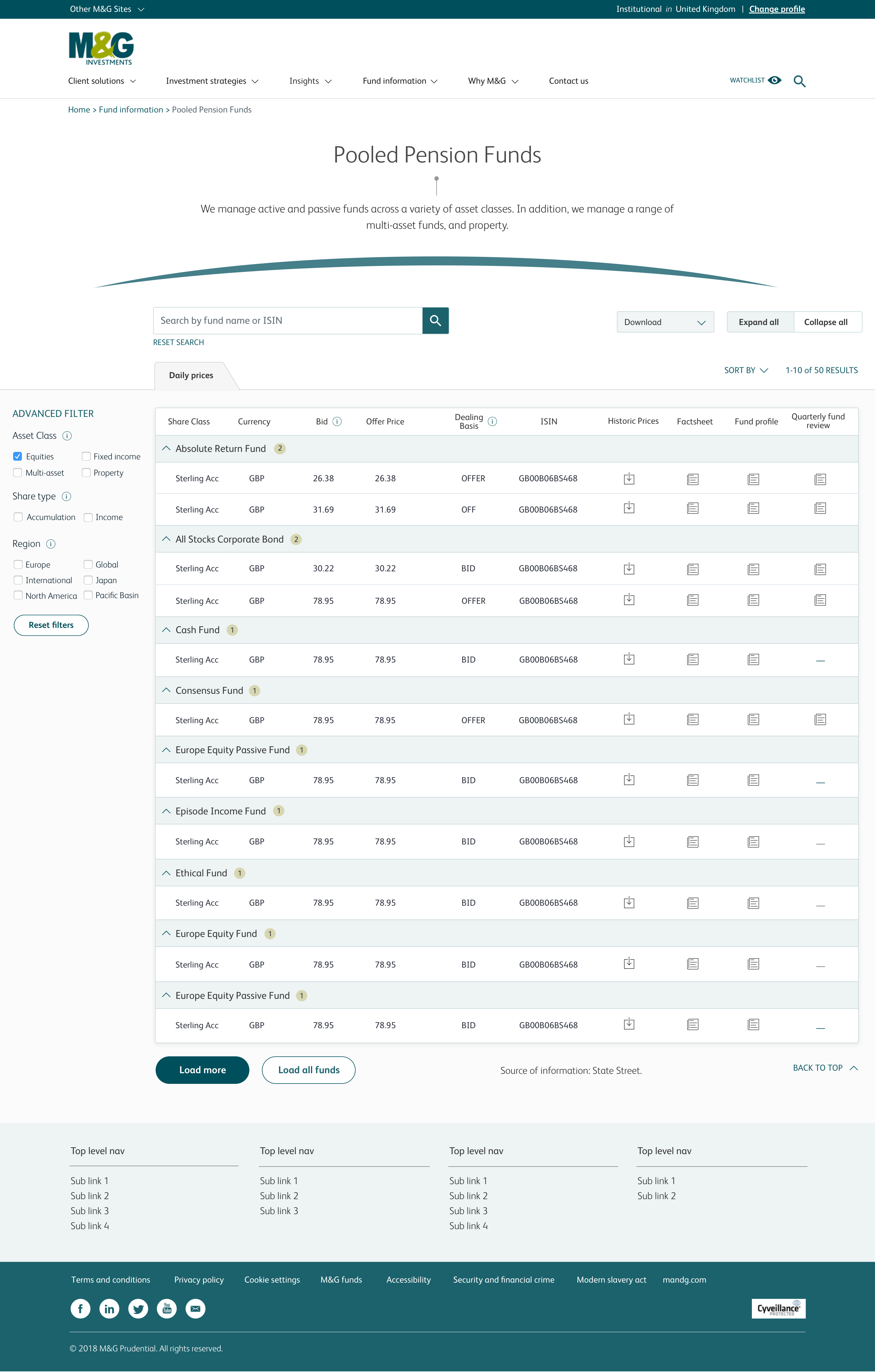Click the search magnifier icon in header

pyautogui.click(x=799, y=82)
